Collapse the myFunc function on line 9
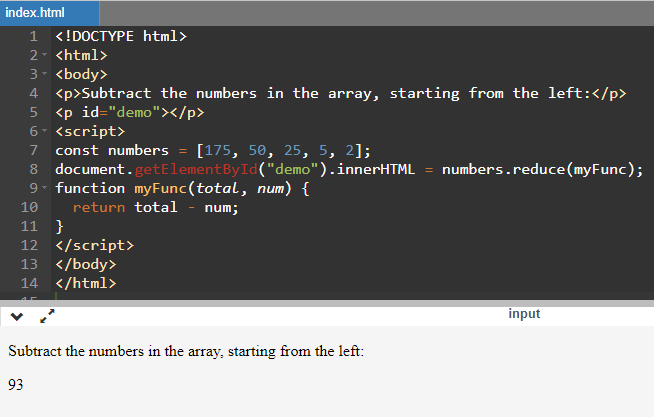This screenshot has width=654, height=417. coord(45,189)
